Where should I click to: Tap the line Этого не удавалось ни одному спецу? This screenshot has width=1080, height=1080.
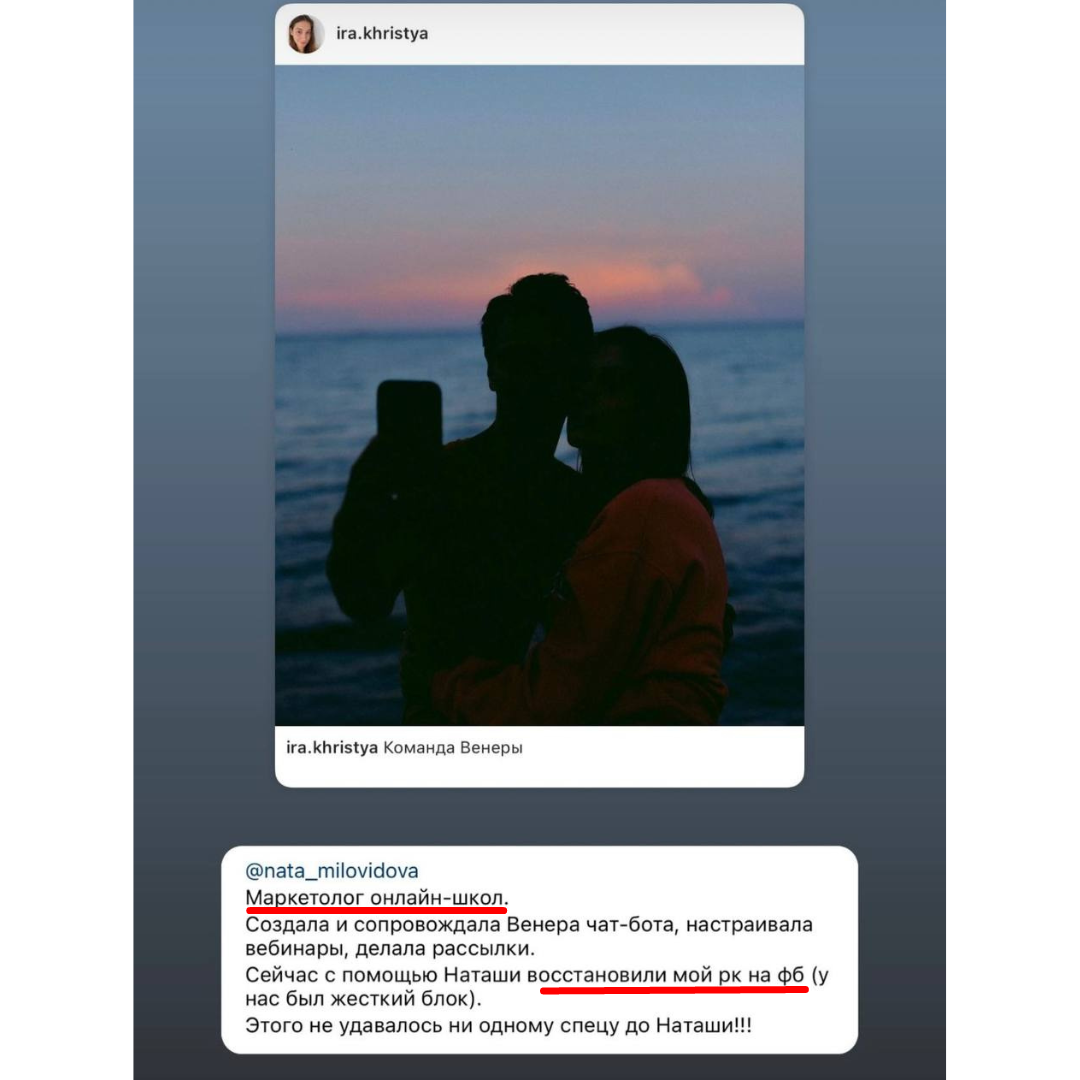[498, 1026]
